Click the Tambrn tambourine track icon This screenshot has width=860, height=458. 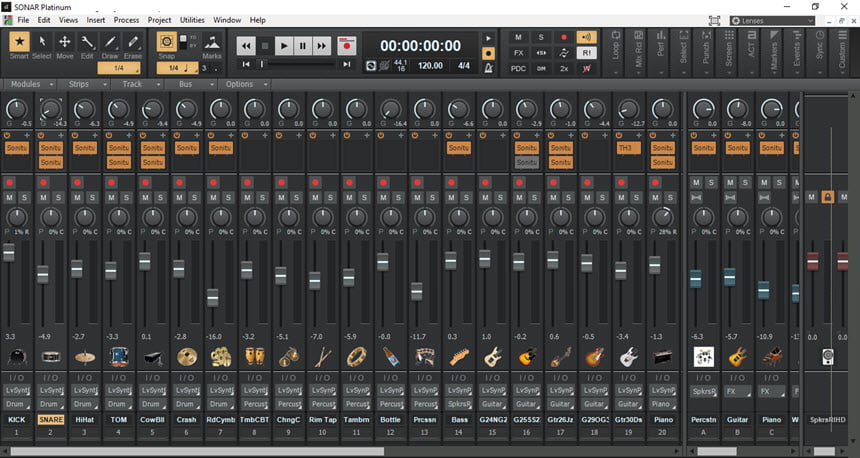point(357,357)
